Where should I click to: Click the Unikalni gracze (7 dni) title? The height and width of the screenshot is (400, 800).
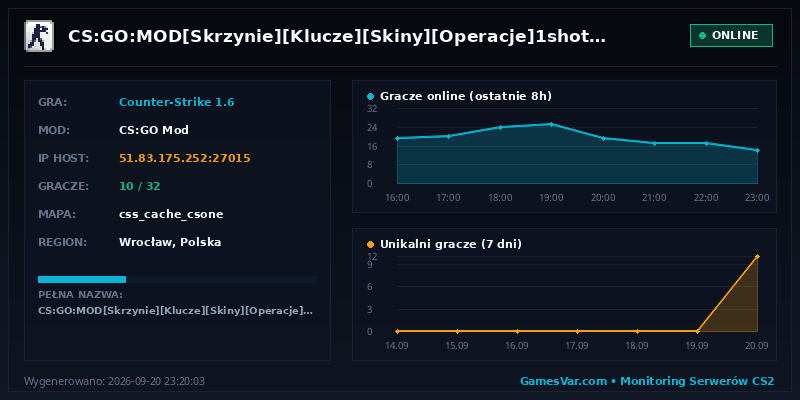point(451,245)
